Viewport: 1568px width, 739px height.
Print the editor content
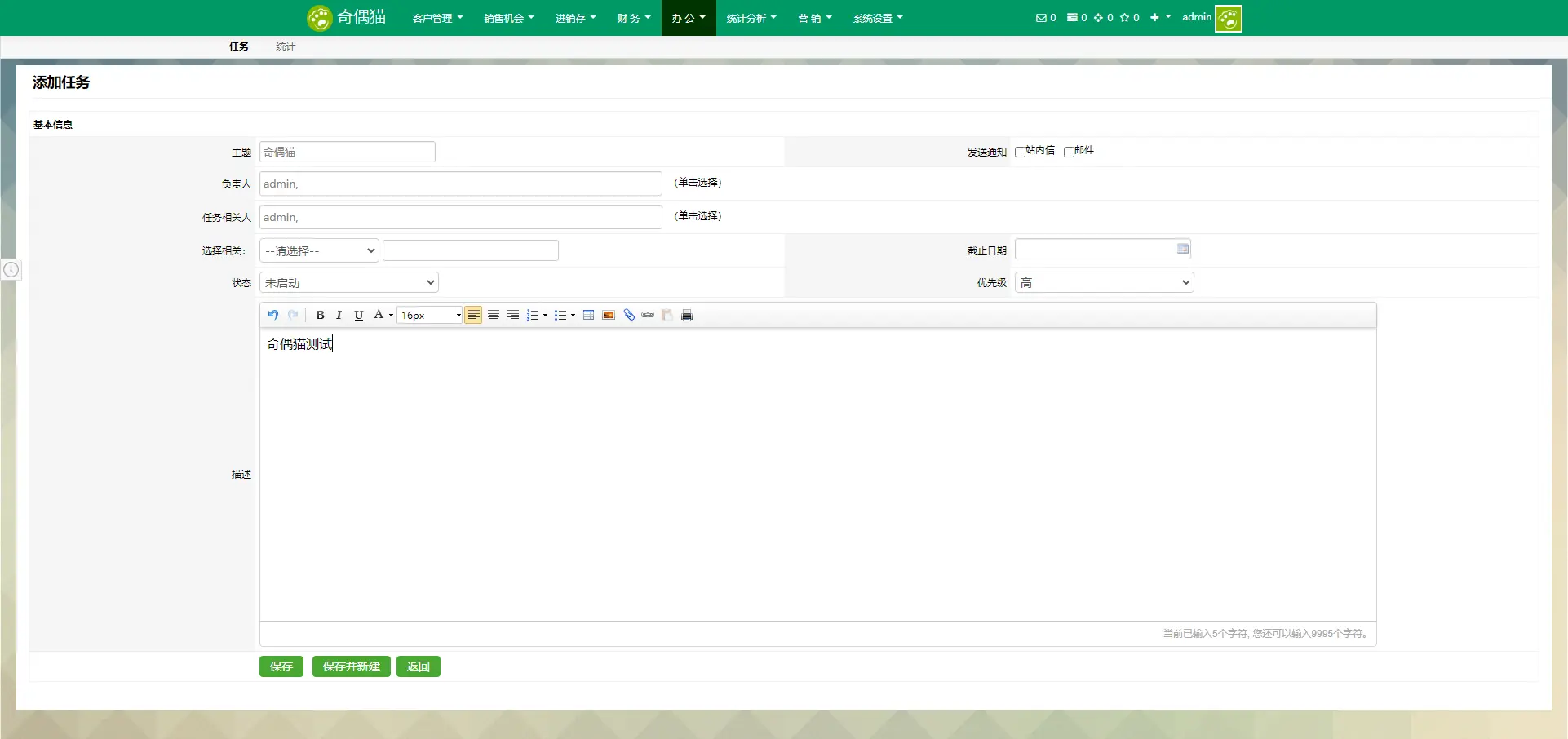click(x=687, y=315)
